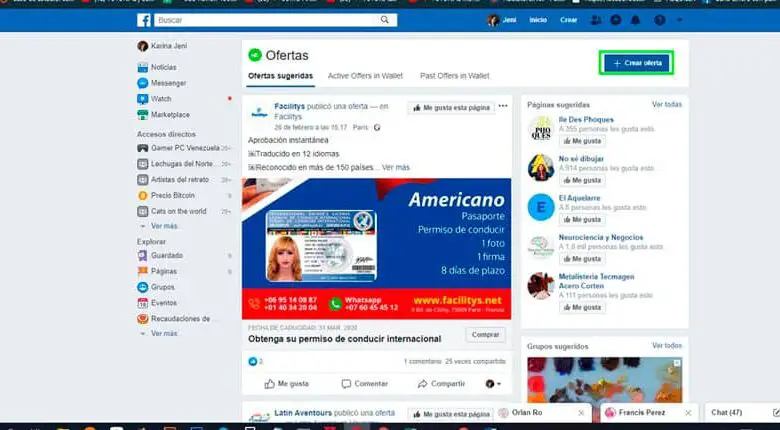Screen dimensions: 780x430
Task: Open the friend requests icon
Action: [x=596, y=20]
